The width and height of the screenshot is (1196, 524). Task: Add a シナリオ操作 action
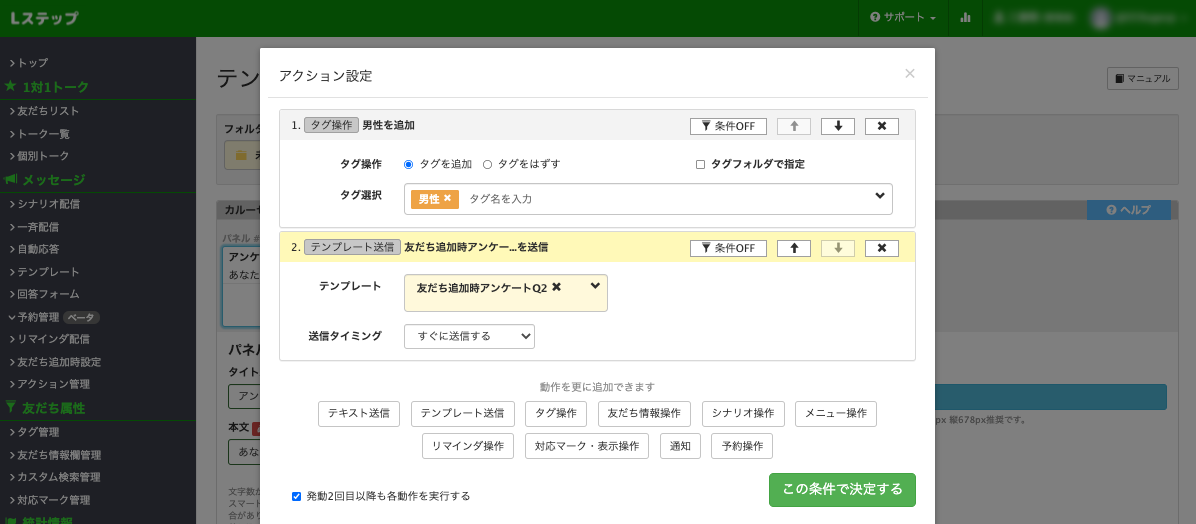[743, 413]
